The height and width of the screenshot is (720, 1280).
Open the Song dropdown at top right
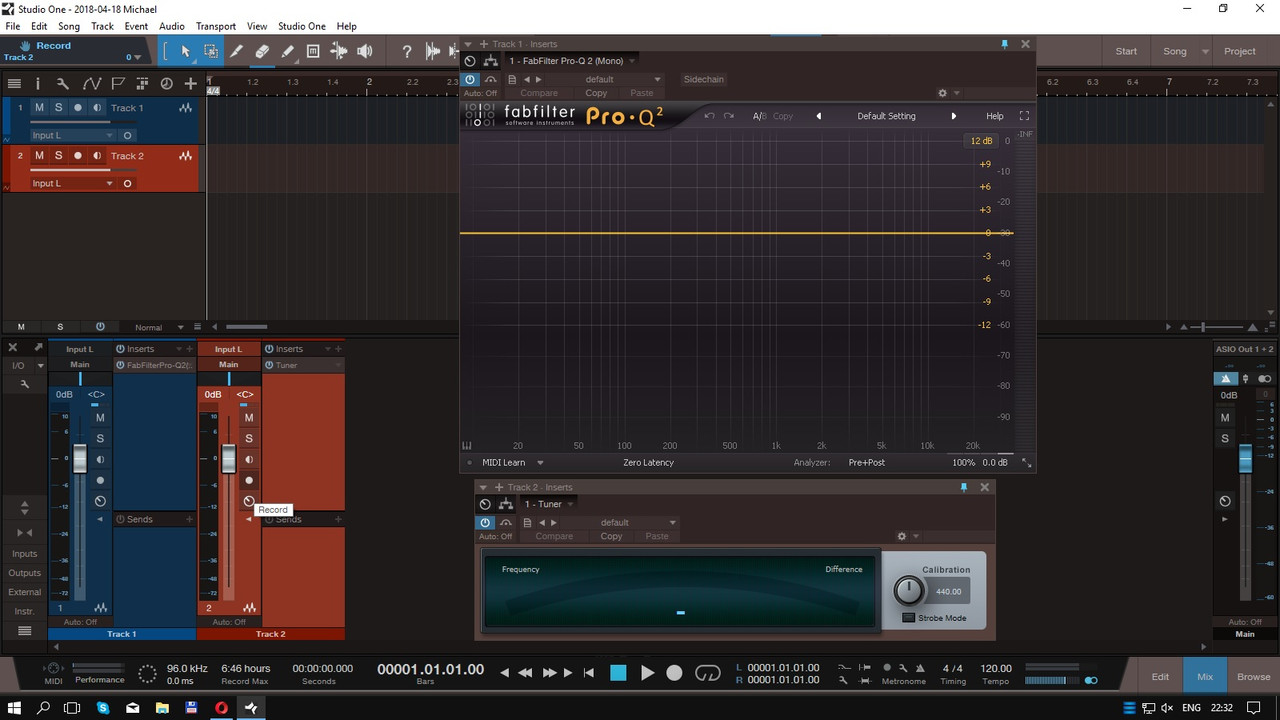pos(1205,51)
